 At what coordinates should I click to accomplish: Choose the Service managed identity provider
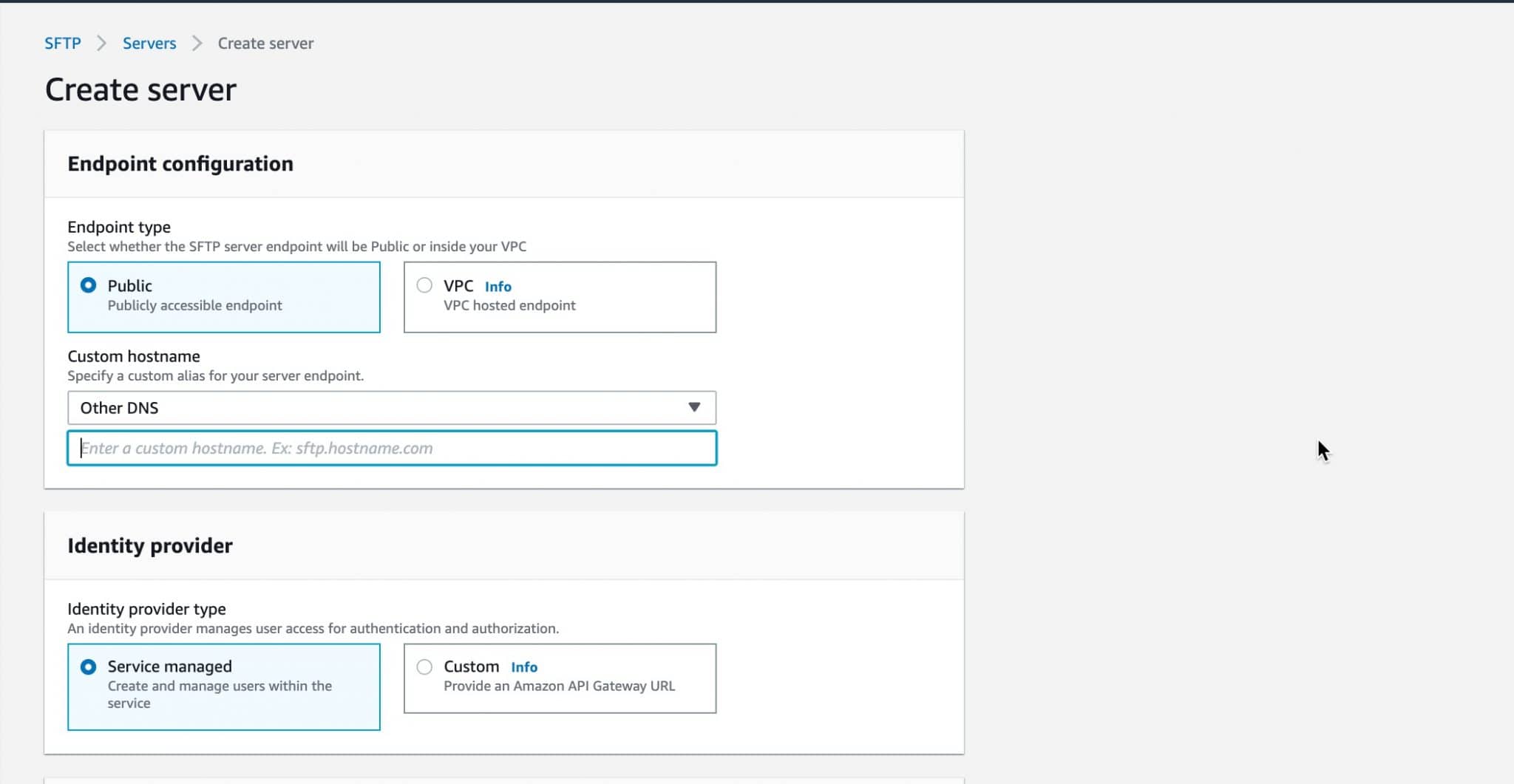89,666
